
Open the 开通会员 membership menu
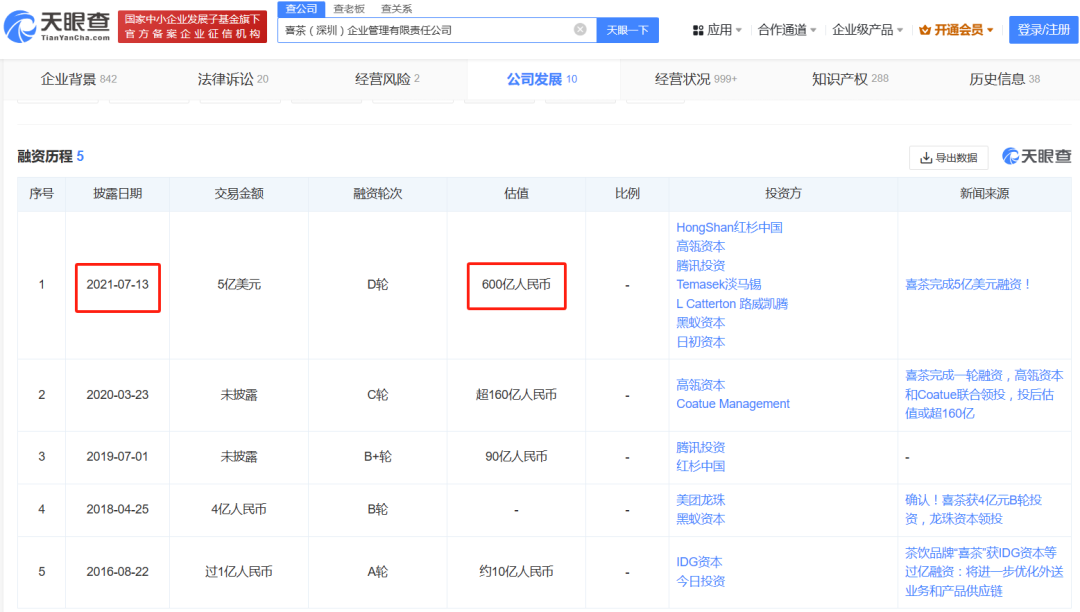(957, 30)
